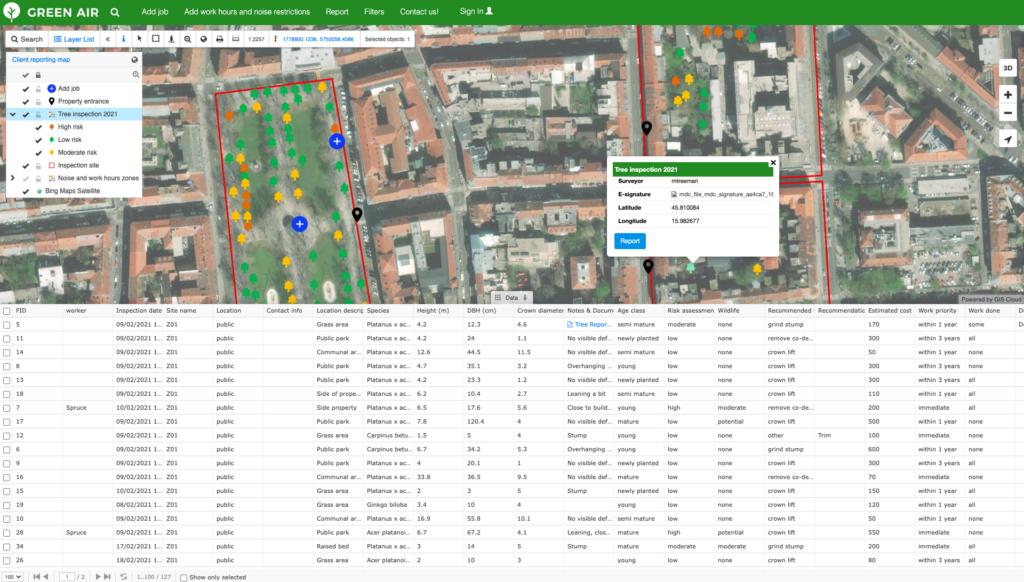Click the print map icon
Image resolution: width=1024 pixels, height=582 pixels.
coord(218,39)
